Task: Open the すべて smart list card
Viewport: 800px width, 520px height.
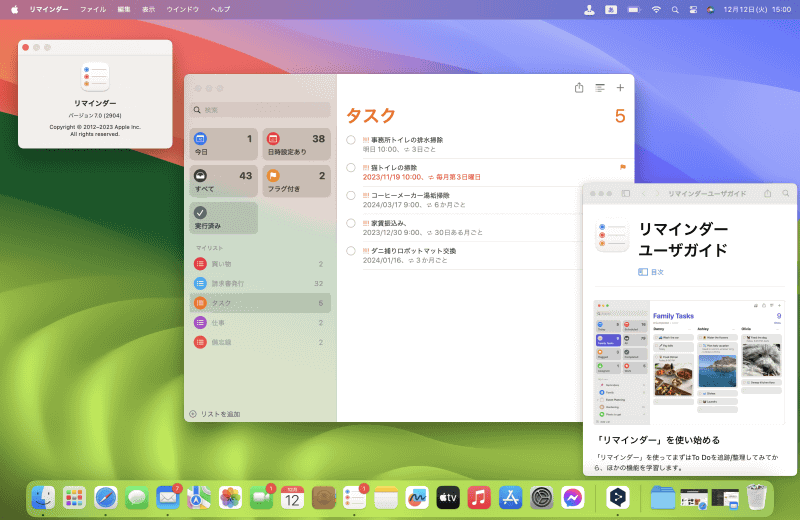Action: [x=223, y=181]
